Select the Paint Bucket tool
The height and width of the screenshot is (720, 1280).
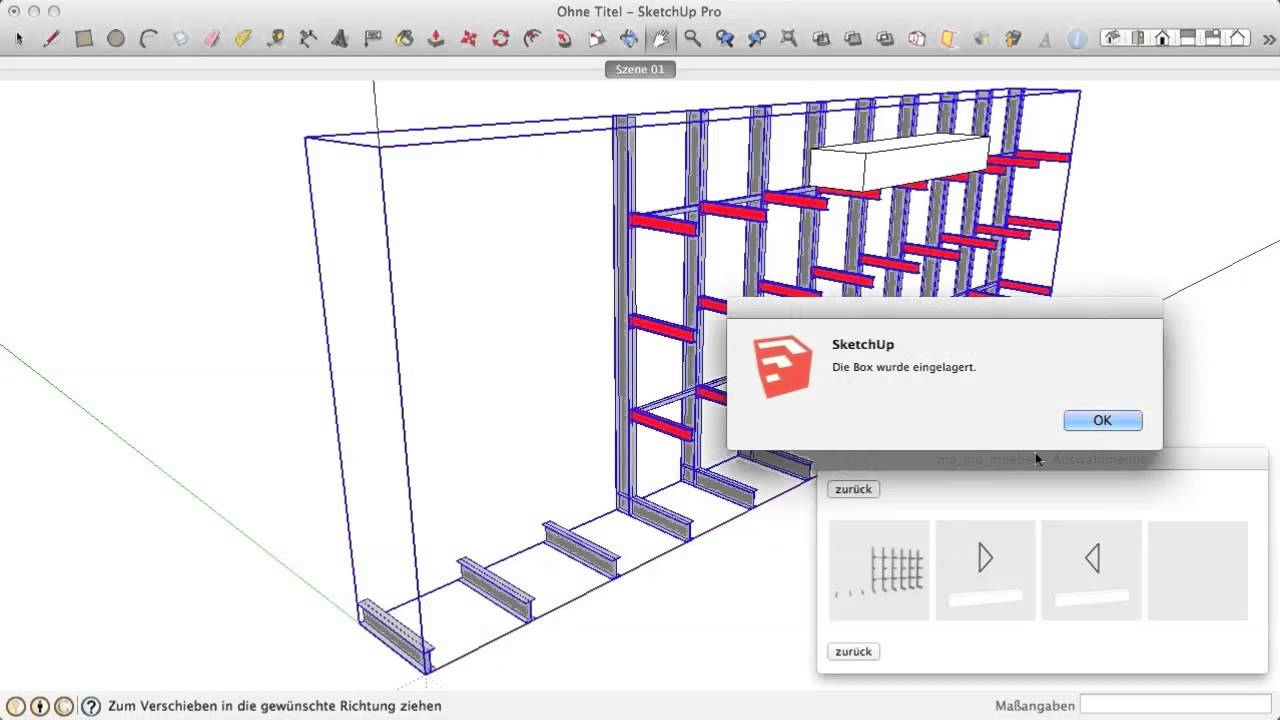(404, 39)
